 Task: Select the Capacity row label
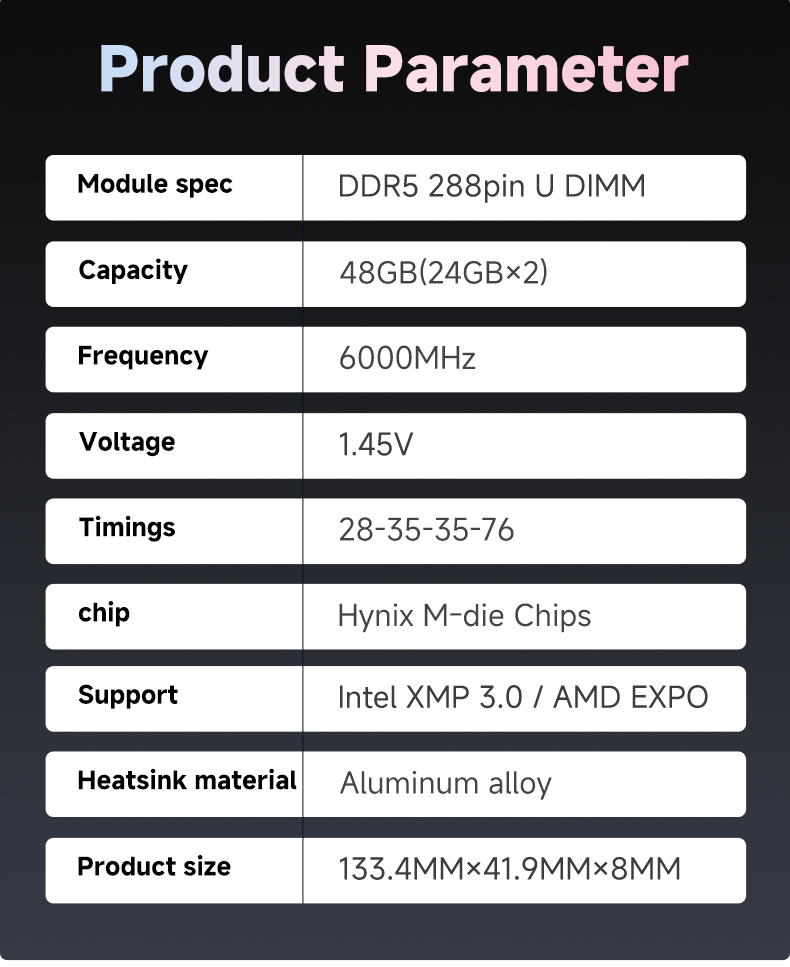click(133, 271)
